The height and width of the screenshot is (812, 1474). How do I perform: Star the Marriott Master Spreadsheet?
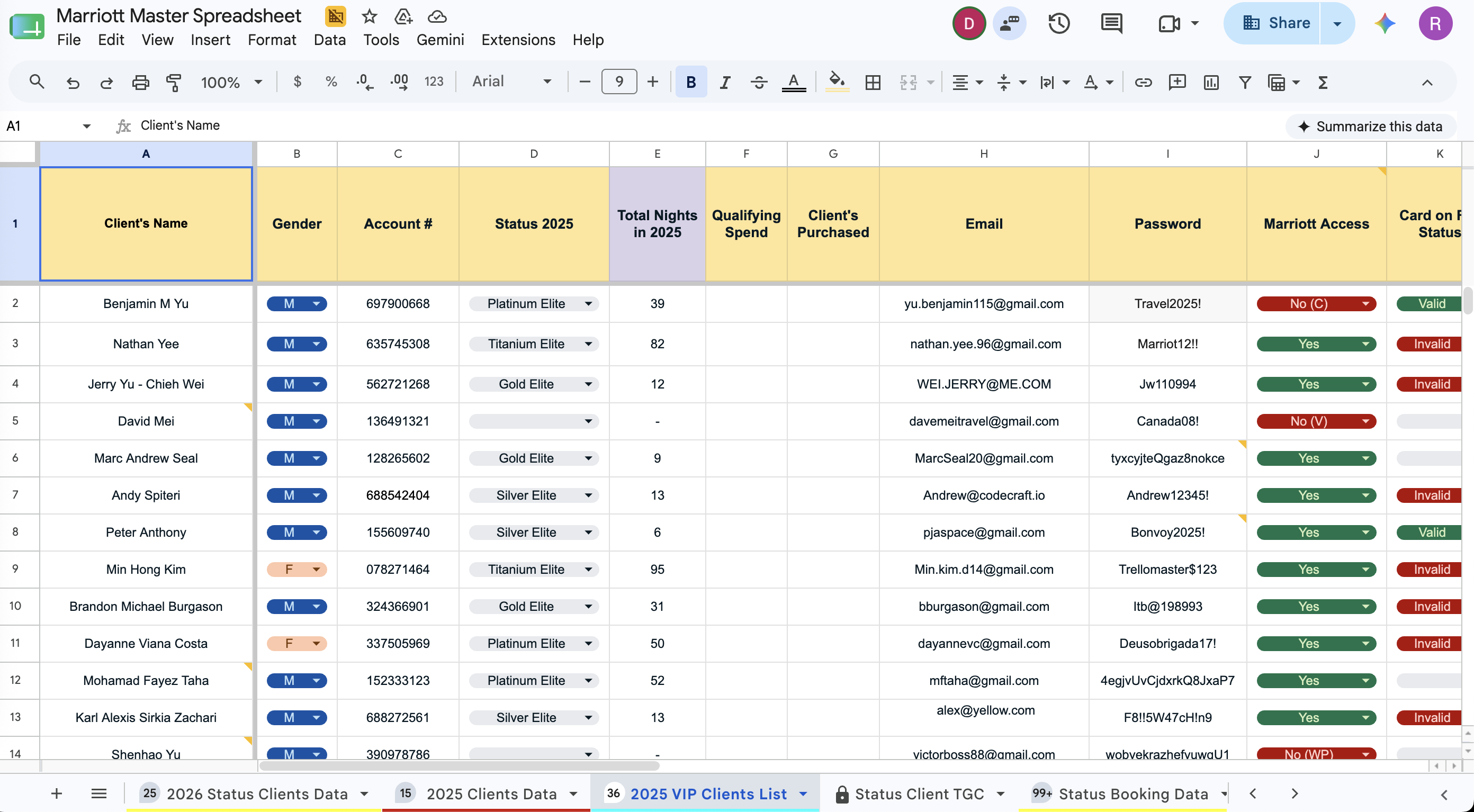tap(369, 16)
